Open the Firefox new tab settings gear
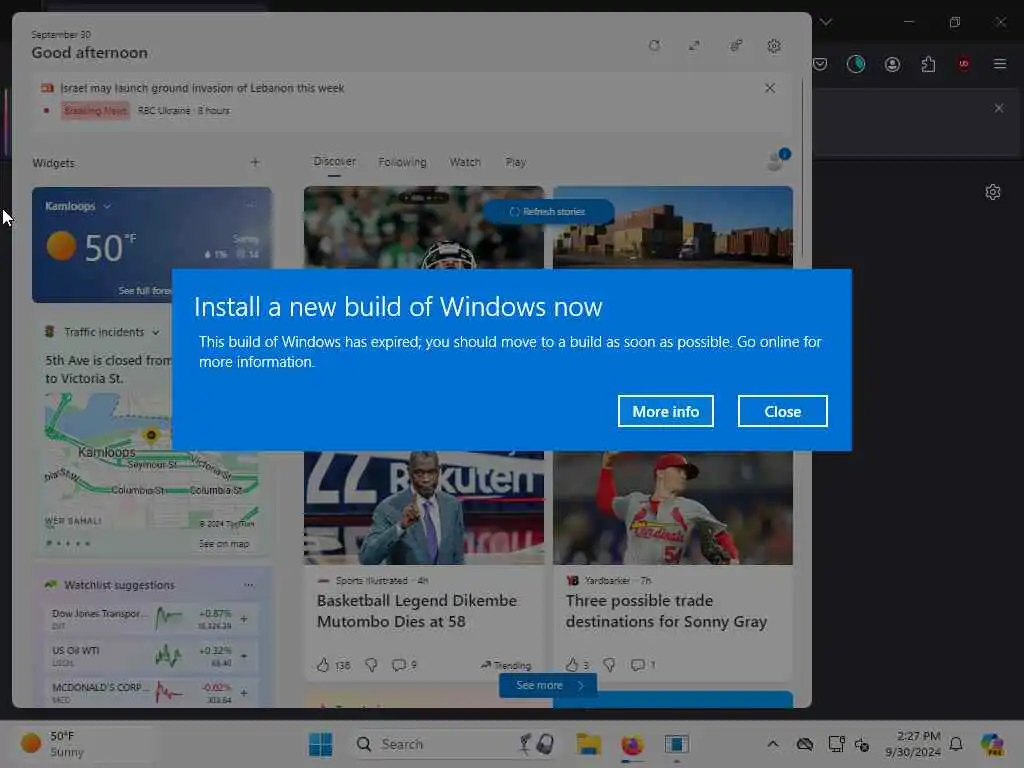The width and height of the screenshot is (1024, 768). [x=993, y=192]
